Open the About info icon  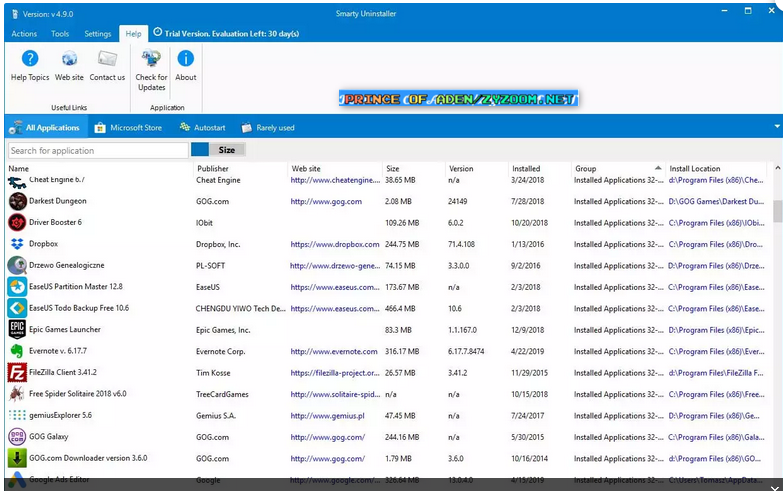(x=185, y=59)
